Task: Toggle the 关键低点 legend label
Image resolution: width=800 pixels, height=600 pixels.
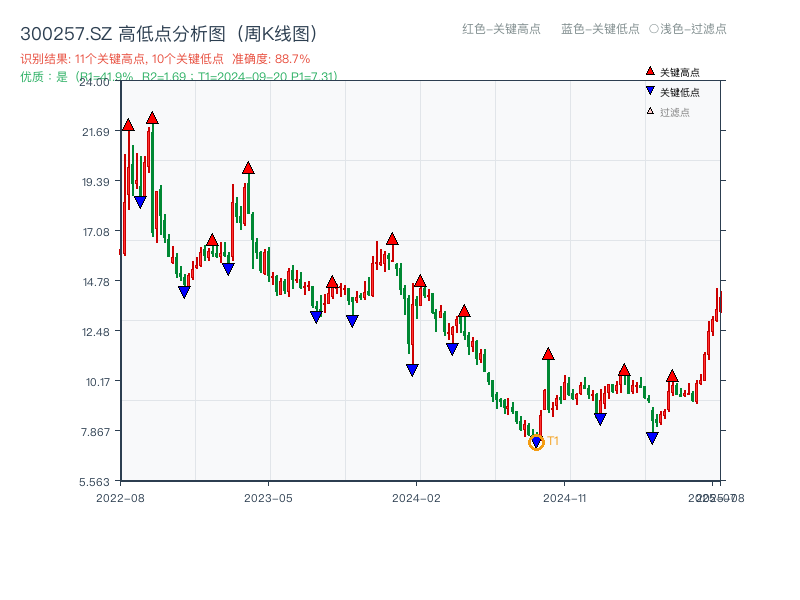Action: 680,92
